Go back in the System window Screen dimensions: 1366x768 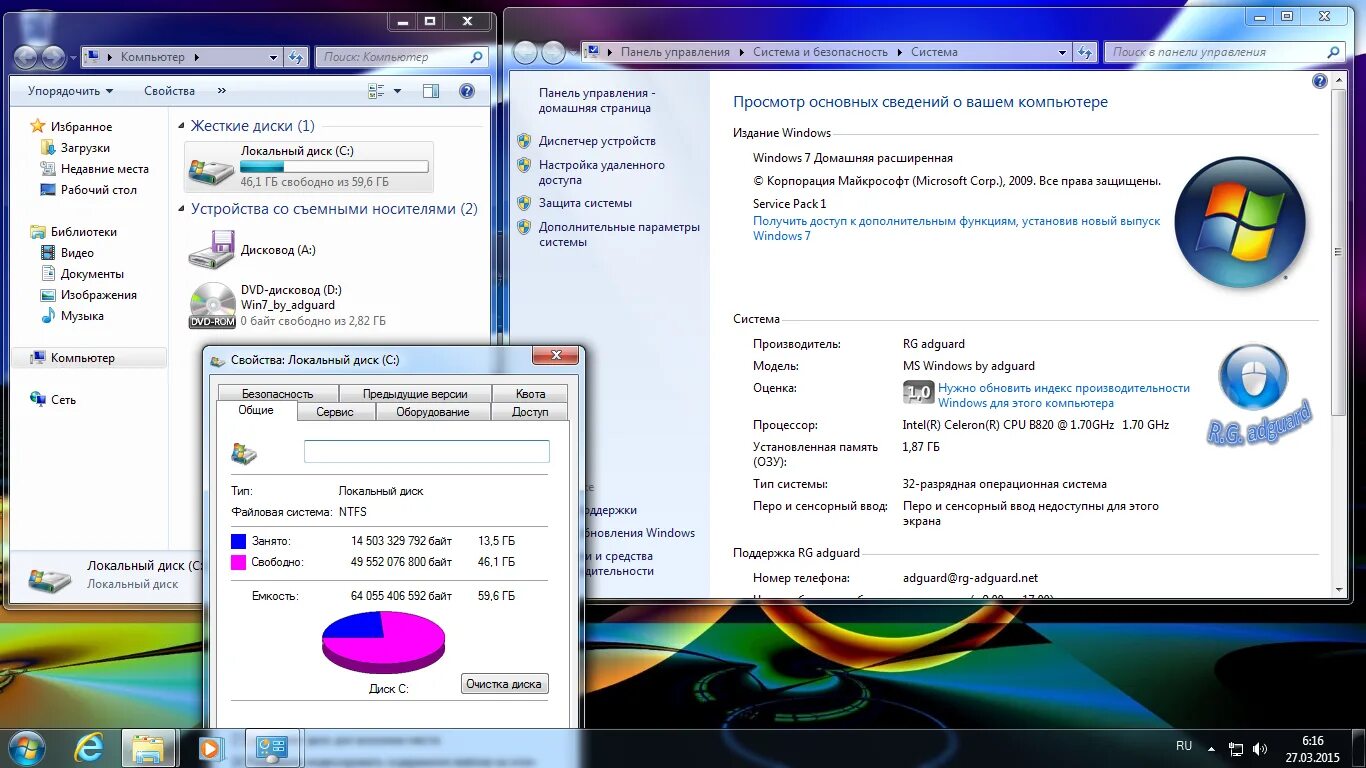525,52
